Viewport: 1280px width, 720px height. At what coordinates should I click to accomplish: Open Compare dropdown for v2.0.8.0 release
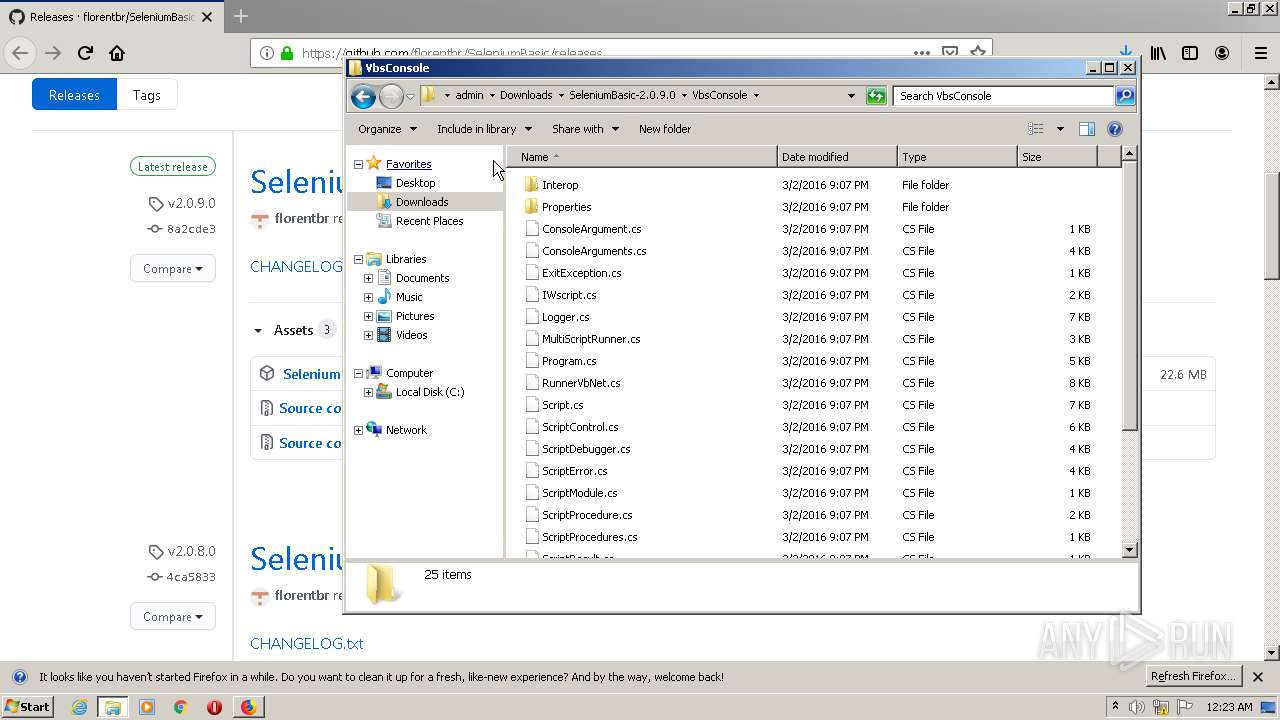pos(172,616)
